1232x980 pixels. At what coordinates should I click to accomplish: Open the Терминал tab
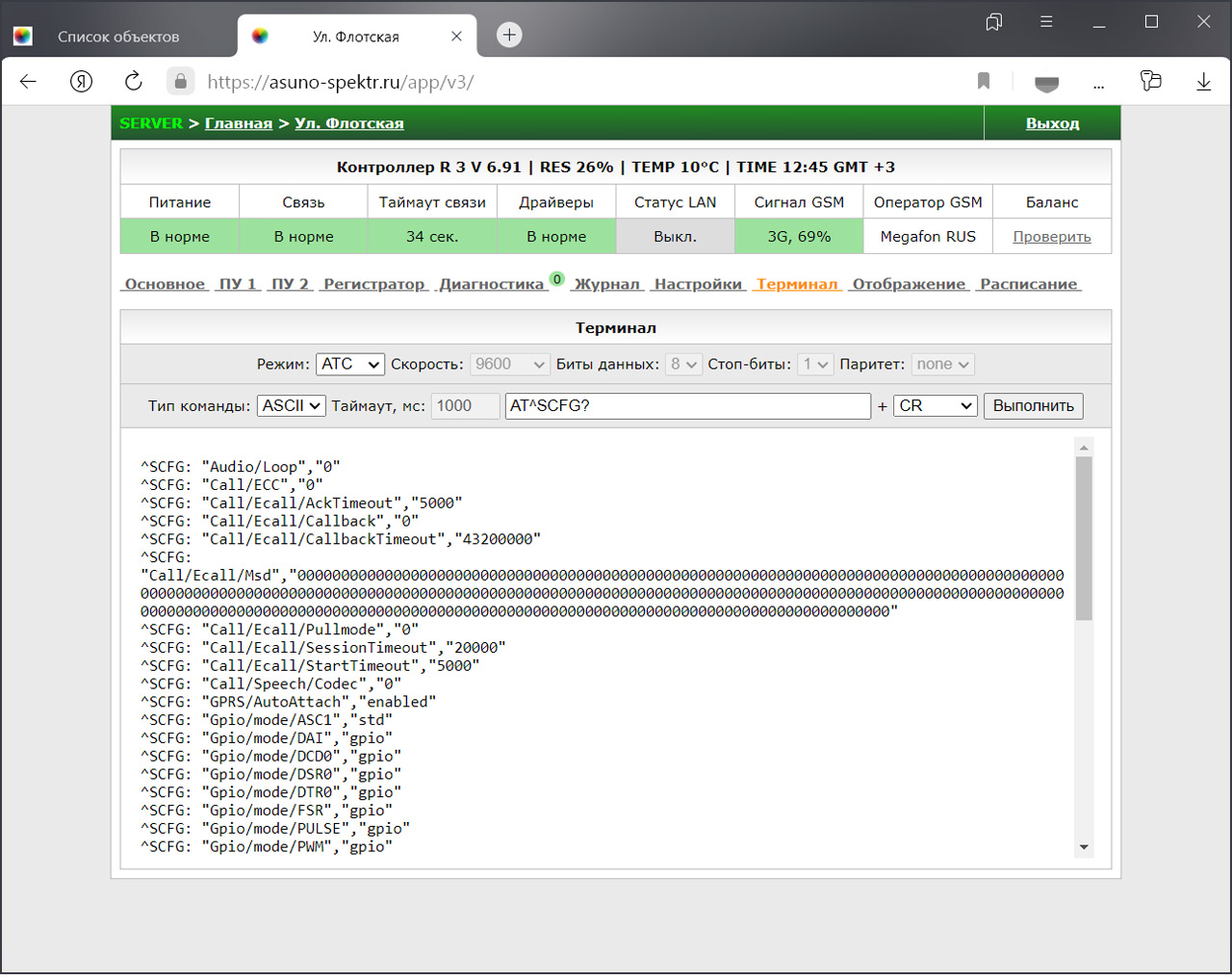(797, 284)
